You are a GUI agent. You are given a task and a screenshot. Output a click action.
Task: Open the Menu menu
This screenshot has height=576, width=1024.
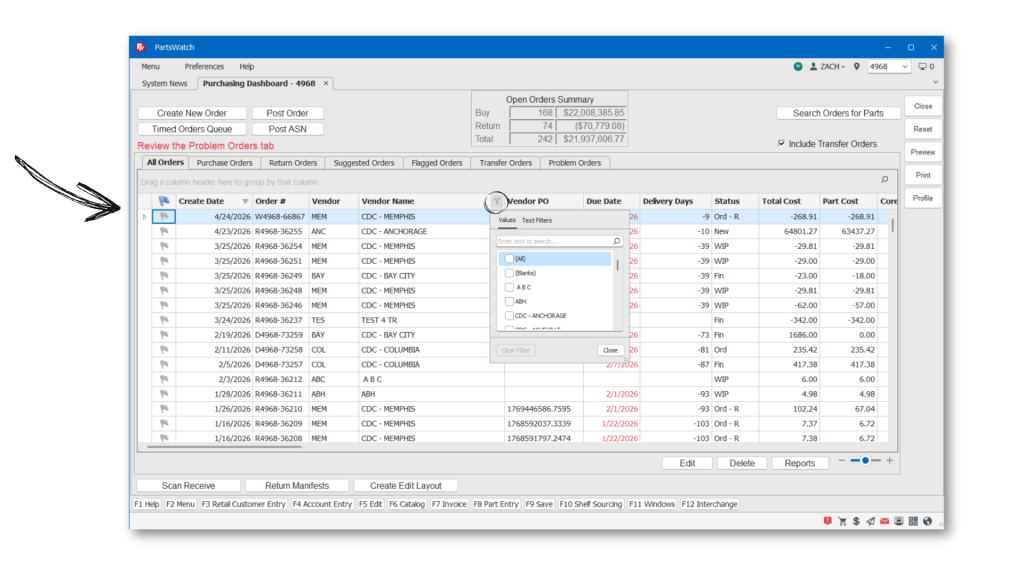tap(150, 67)
